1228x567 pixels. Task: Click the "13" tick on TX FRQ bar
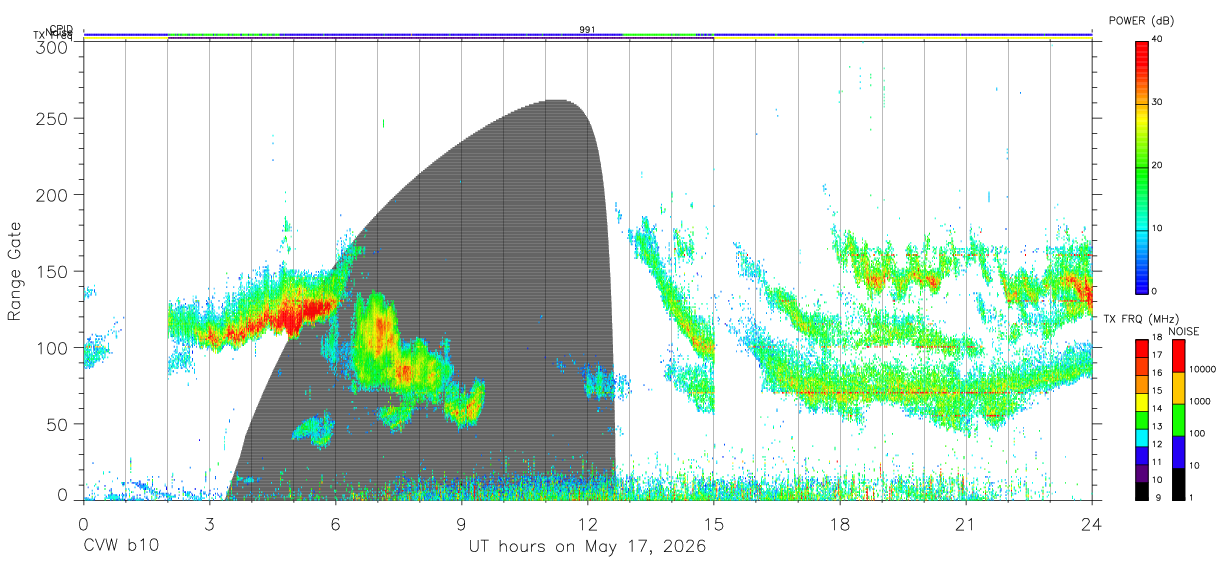pos(1156,428)
